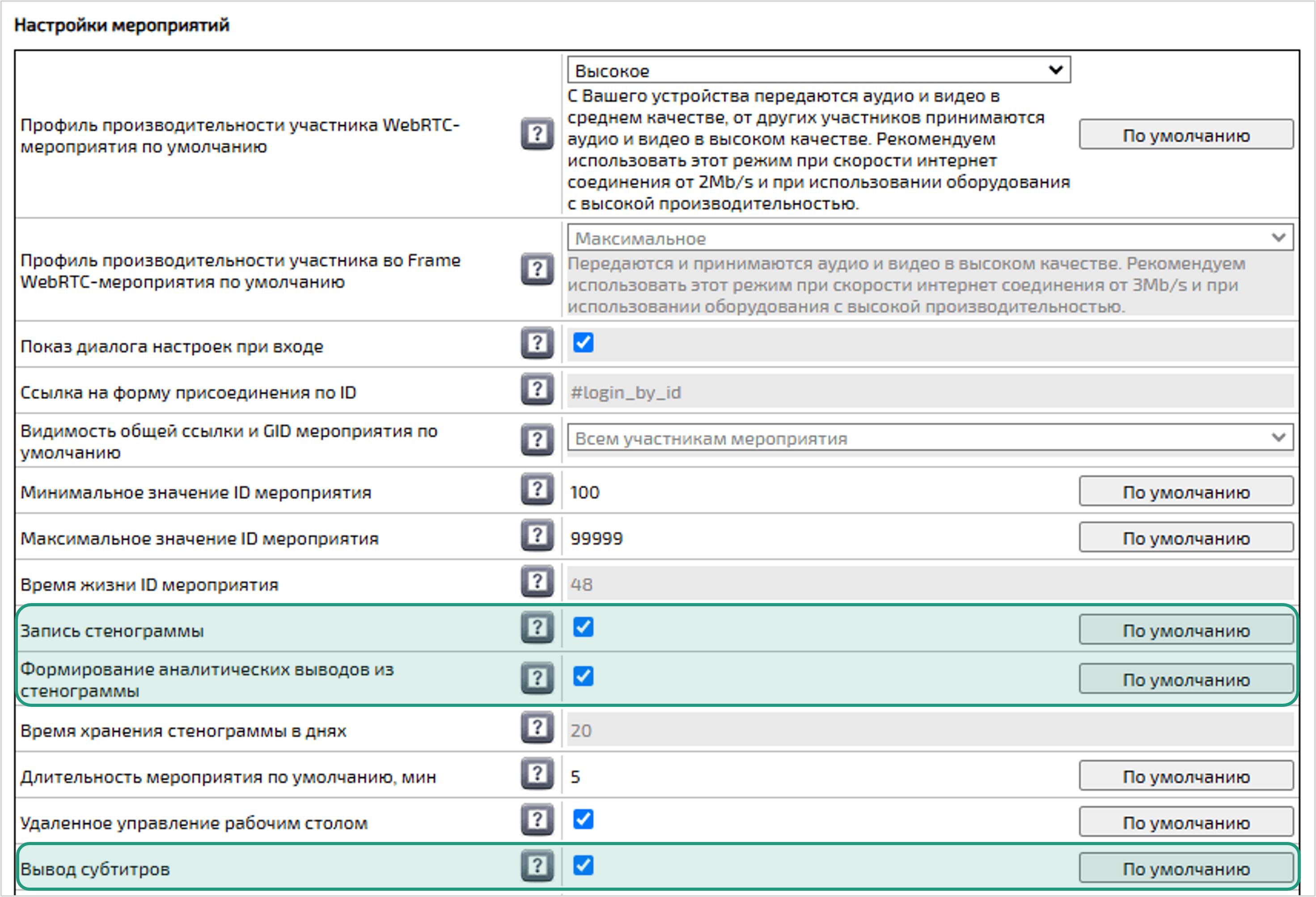Open help icon for Вывод субтитров

(537, 866)
